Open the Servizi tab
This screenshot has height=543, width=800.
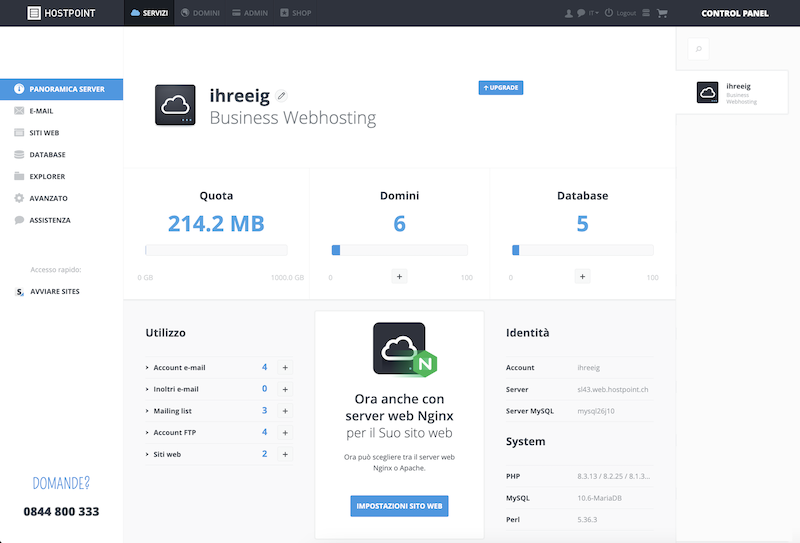149,13
